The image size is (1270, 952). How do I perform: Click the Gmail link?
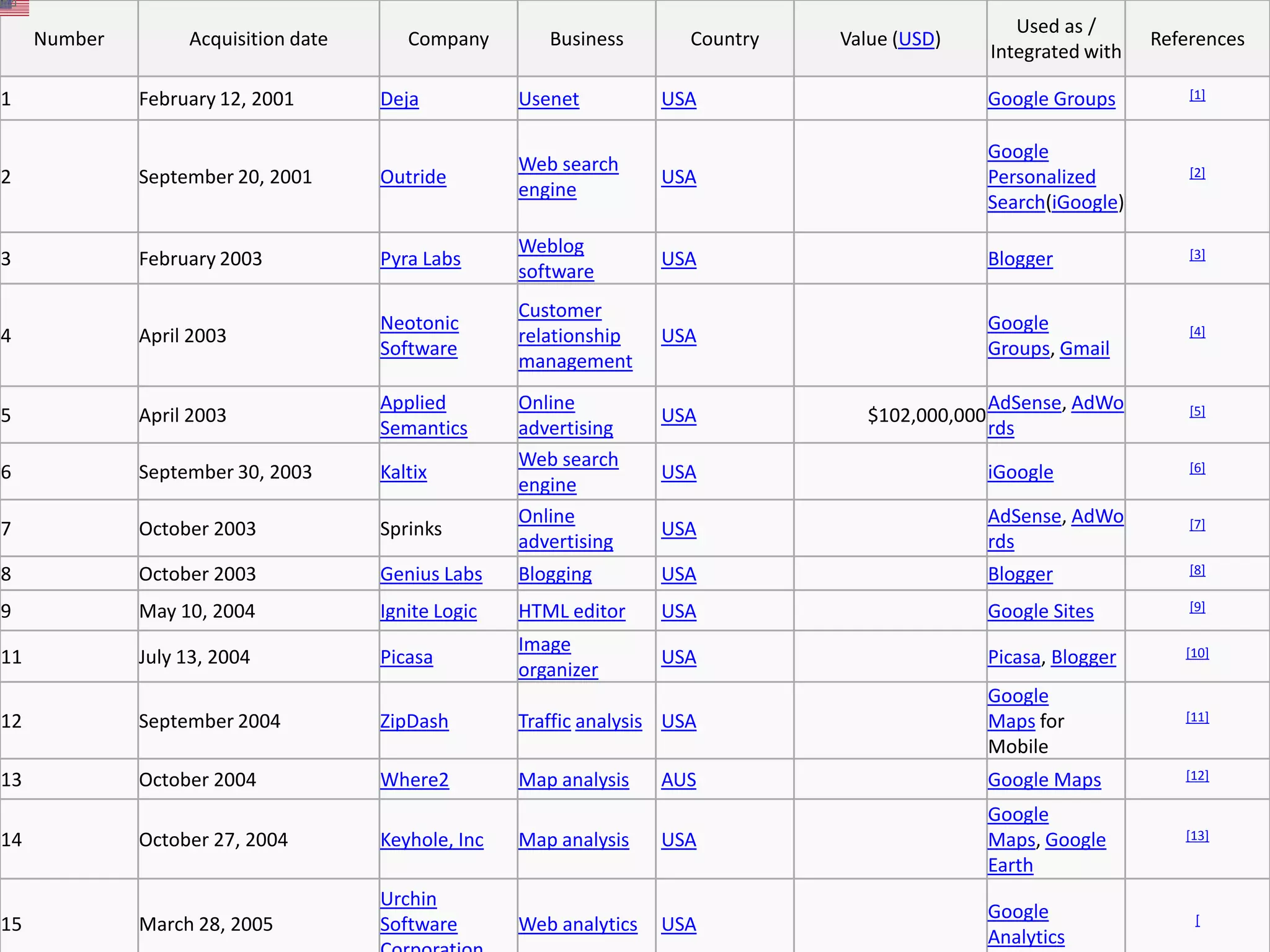[1084, 349]
